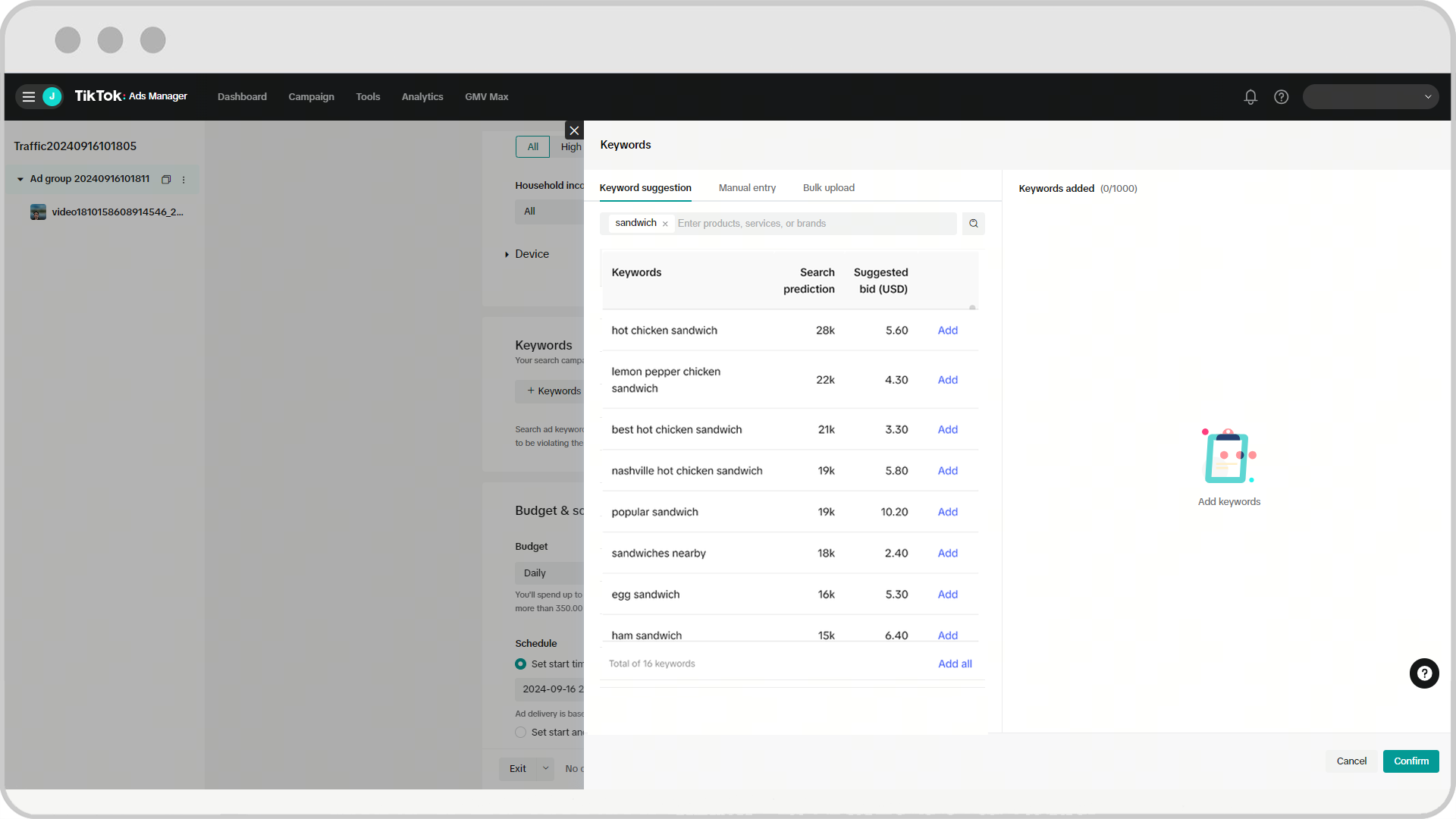Click the TikTok Ads Manager logo
The height and width of the screenshot is (819, 1456).
(x=131, y=96)
